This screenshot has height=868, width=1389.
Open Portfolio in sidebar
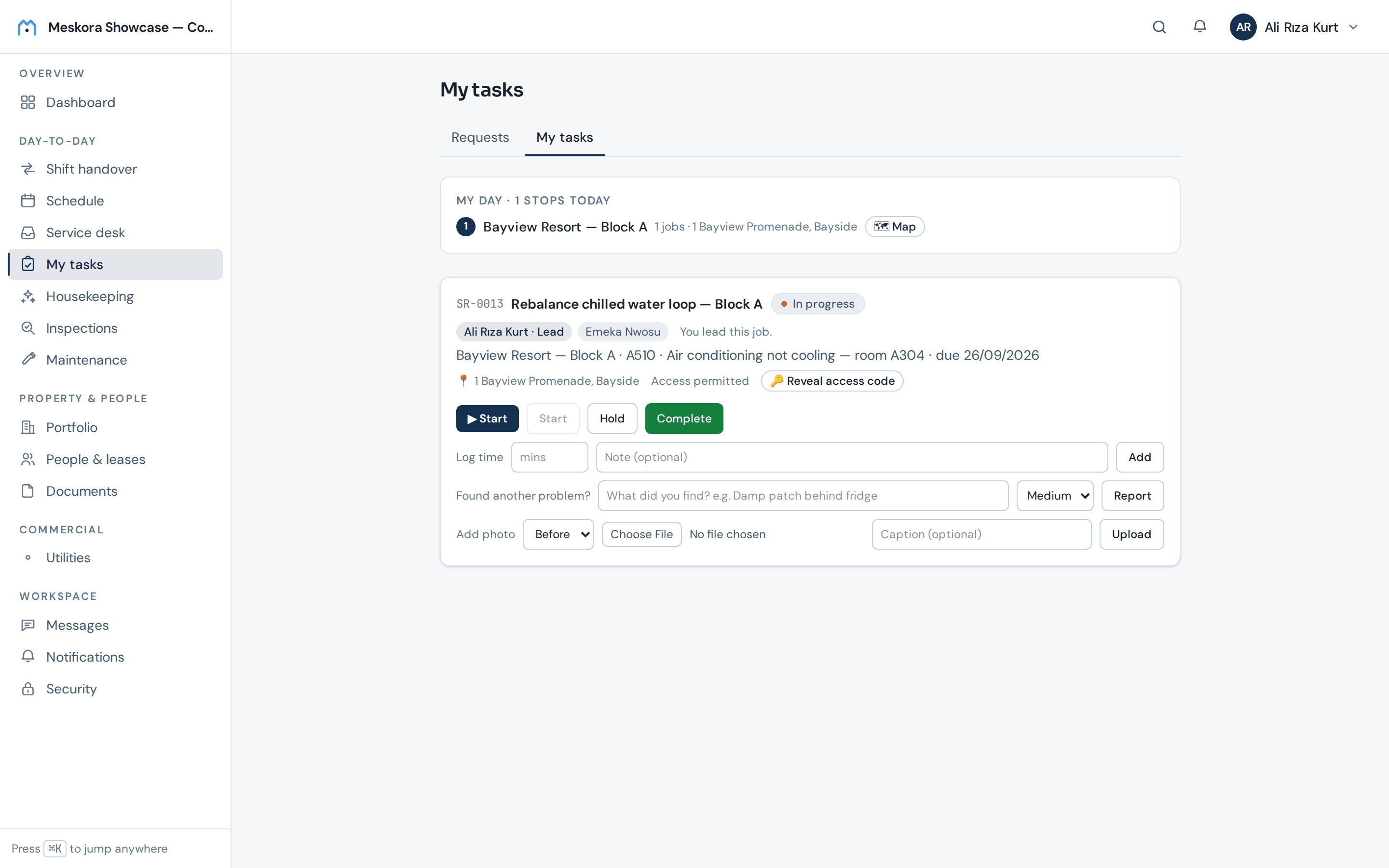point(115,427)
